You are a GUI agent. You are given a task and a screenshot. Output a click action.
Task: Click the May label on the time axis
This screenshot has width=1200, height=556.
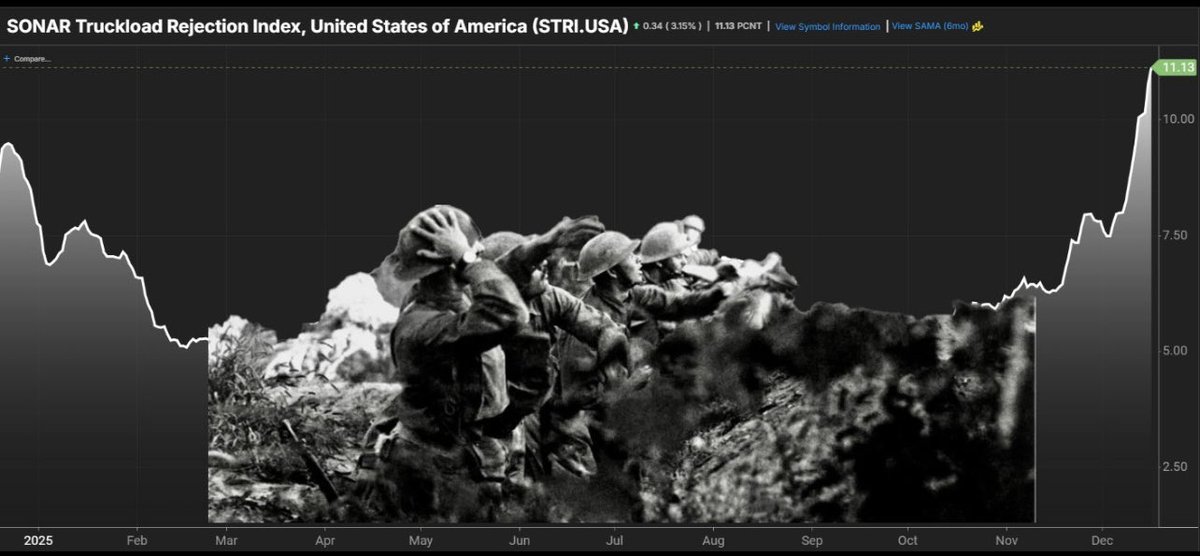click(x=421, y=540)
